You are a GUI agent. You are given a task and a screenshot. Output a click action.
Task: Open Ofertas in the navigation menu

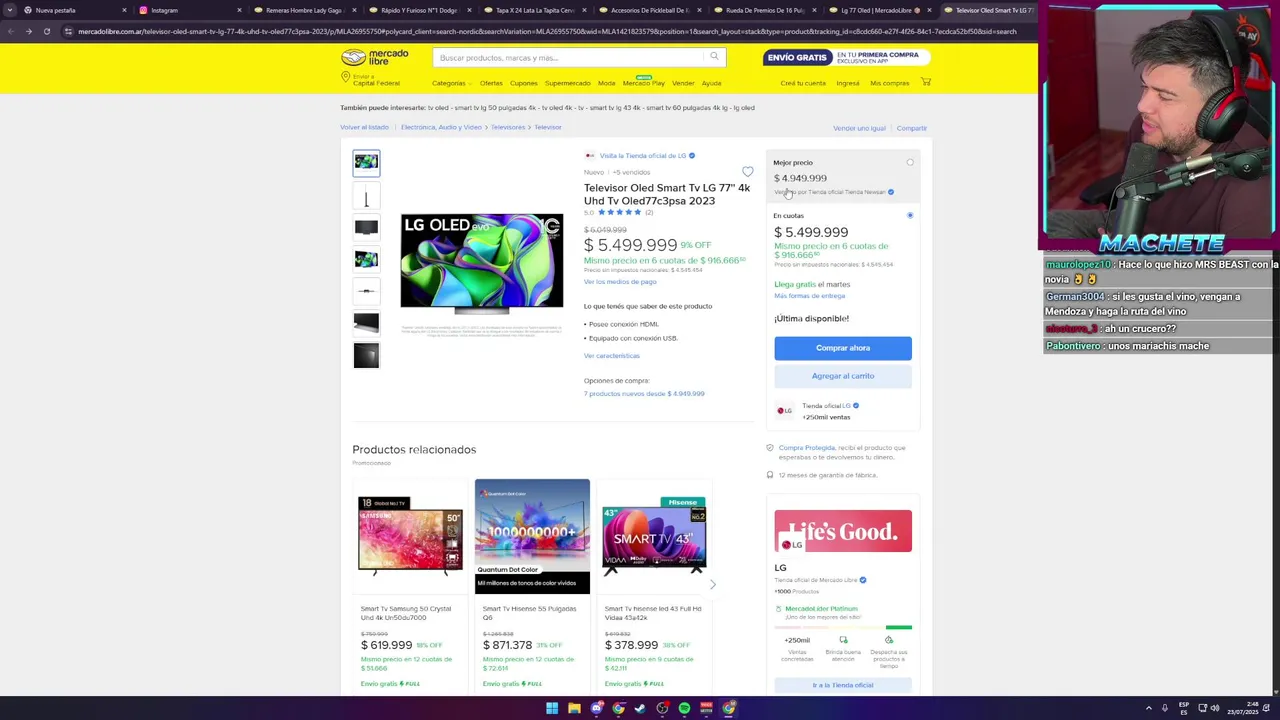491,83
